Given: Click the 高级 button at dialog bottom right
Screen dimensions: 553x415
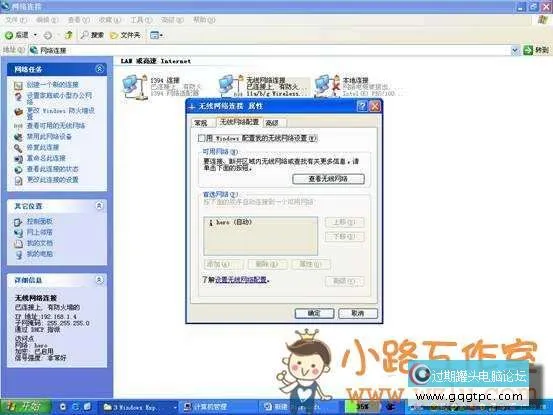Looking at the screenshot, I should (x=344, y=281).
